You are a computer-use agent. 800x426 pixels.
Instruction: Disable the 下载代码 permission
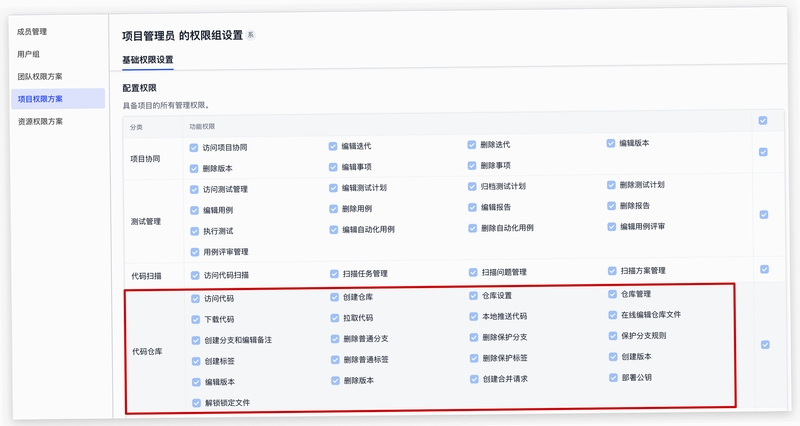click(x=195, y=320)
